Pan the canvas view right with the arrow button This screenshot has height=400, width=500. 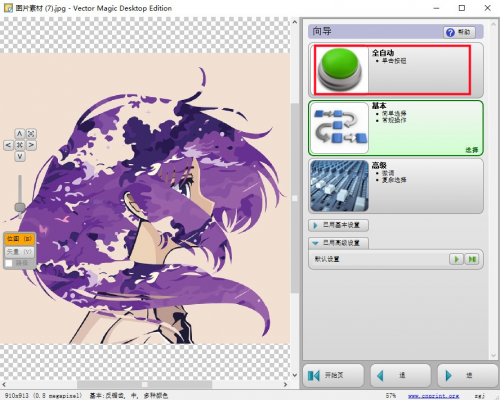pyautogui.click(x=31, y=145)
